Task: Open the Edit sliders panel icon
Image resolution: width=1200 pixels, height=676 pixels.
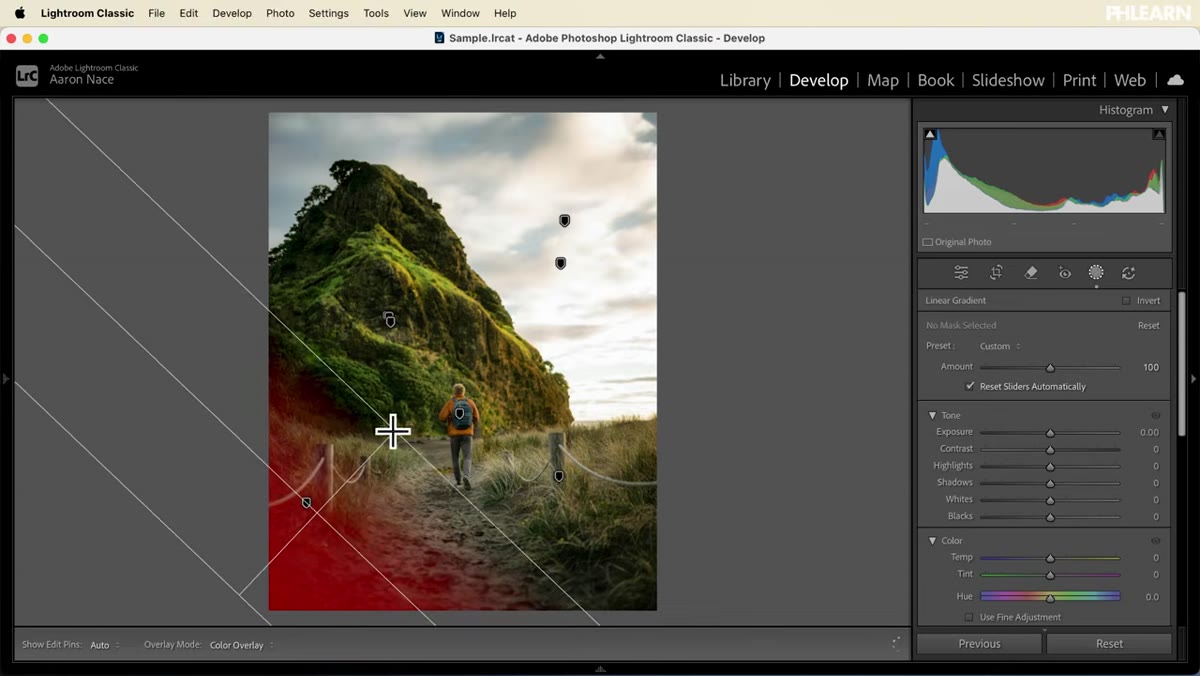Action: (961, 273)
